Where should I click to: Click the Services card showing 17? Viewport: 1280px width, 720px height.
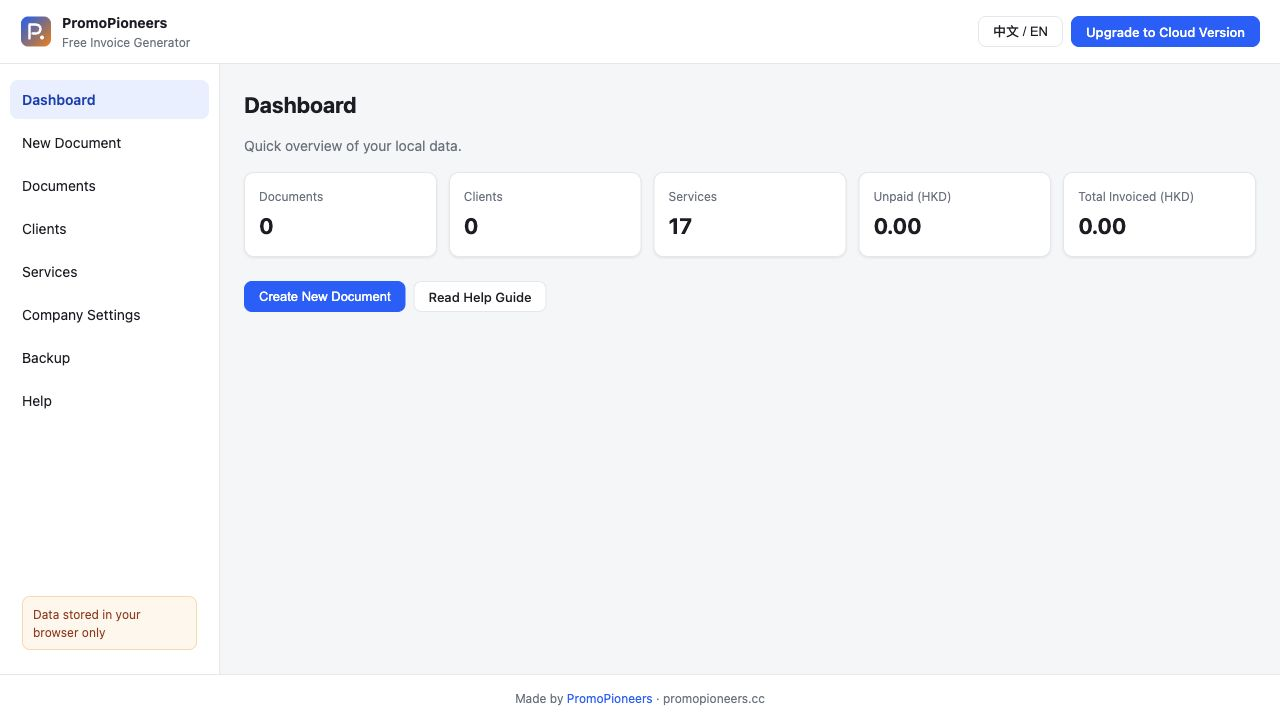(750, 215)
